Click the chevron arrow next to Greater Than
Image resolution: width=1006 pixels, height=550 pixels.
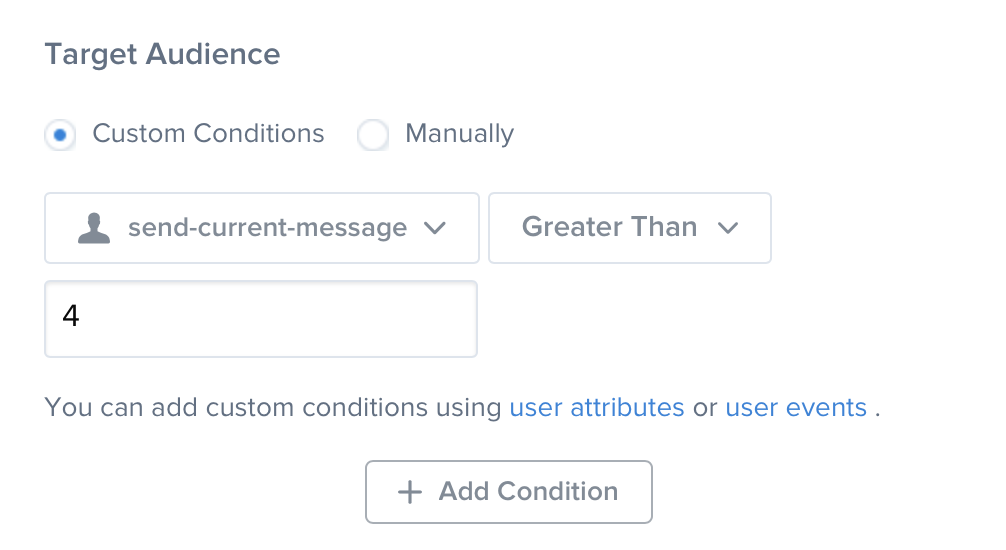[x=728, y=228]
